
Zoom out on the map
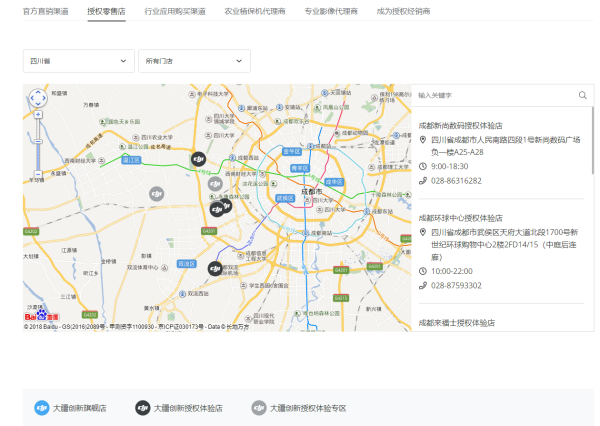pos(37,172)
